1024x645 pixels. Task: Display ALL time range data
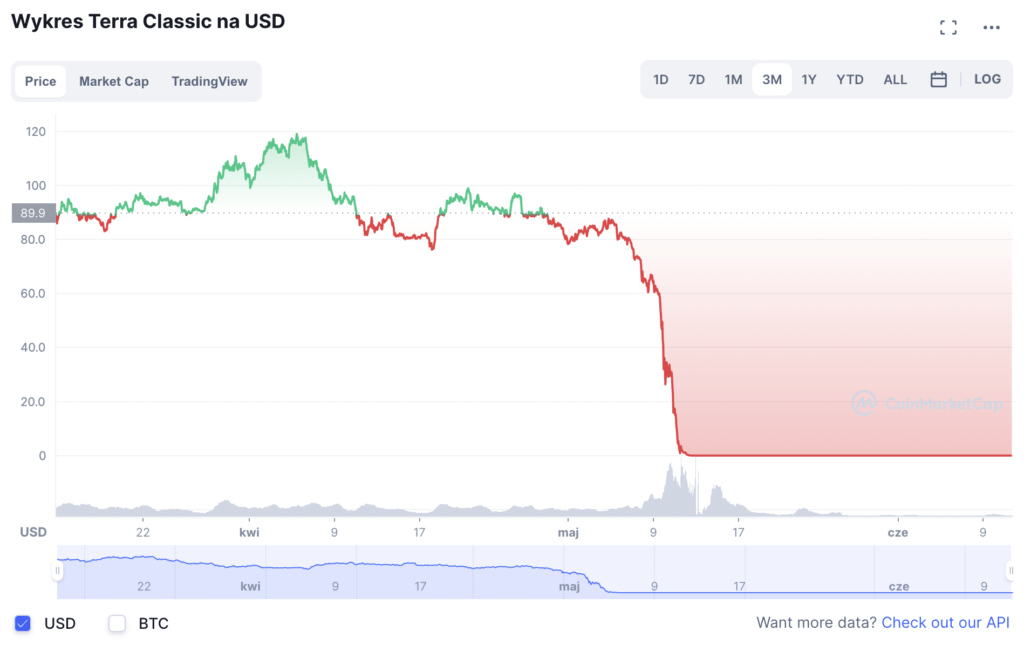pos(895,80)
